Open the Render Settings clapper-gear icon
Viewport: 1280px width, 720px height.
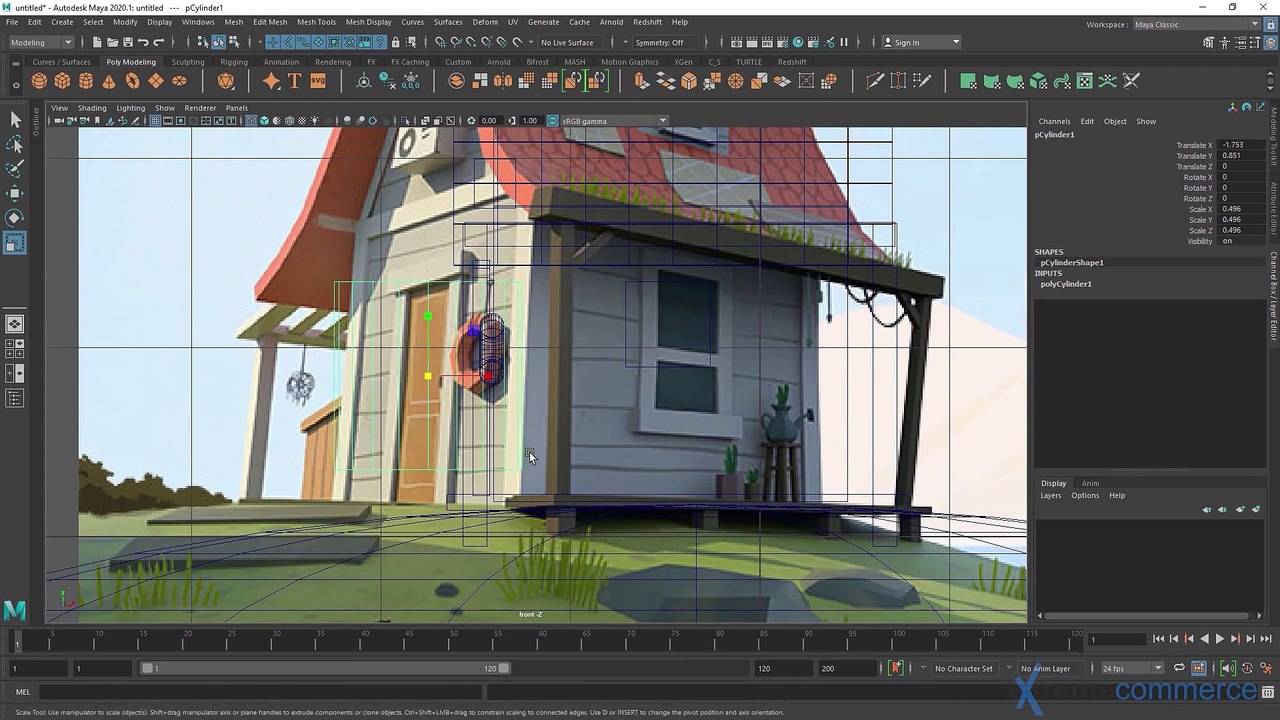click(782, 42)
